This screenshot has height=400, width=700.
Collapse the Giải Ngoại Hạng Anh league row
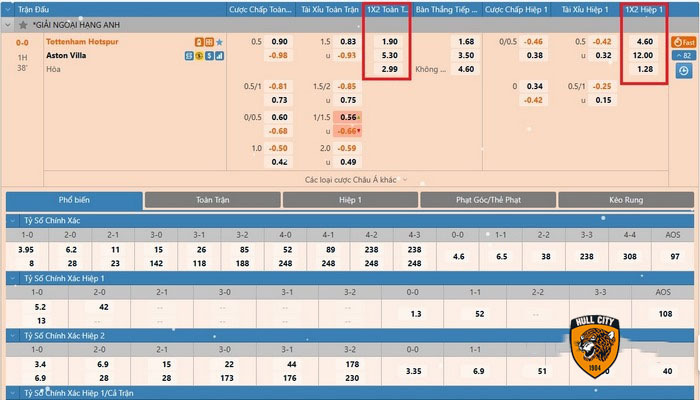click(x=10, y=23)
